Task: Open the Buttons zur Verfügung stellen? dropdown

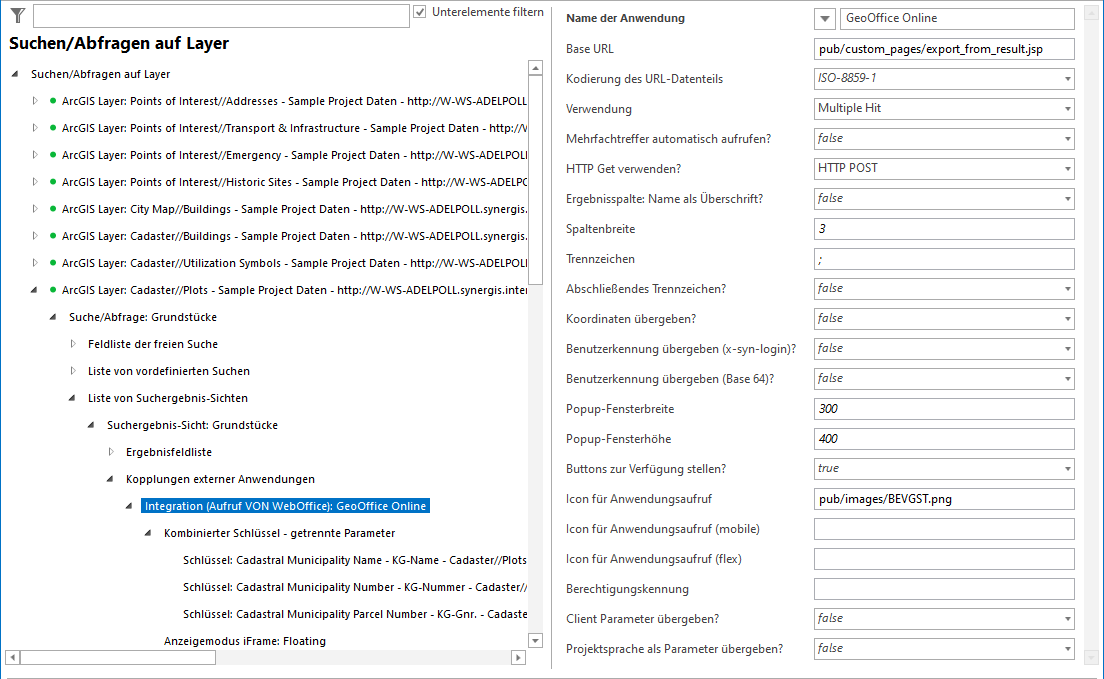Action: [1066, 468]
